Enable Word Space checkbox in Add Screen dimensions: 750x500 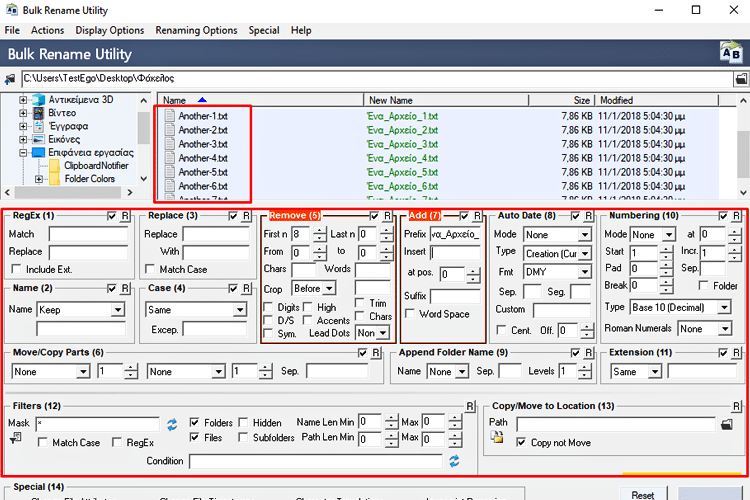[x=410, y=313]
